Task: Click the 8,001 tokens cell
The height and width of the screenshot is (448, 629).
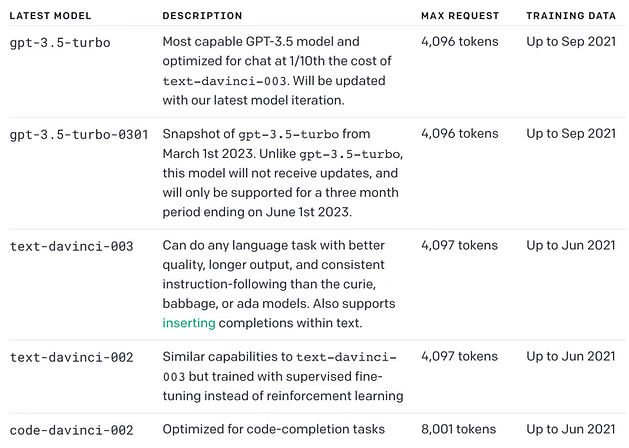Action: tap(459, 429)
